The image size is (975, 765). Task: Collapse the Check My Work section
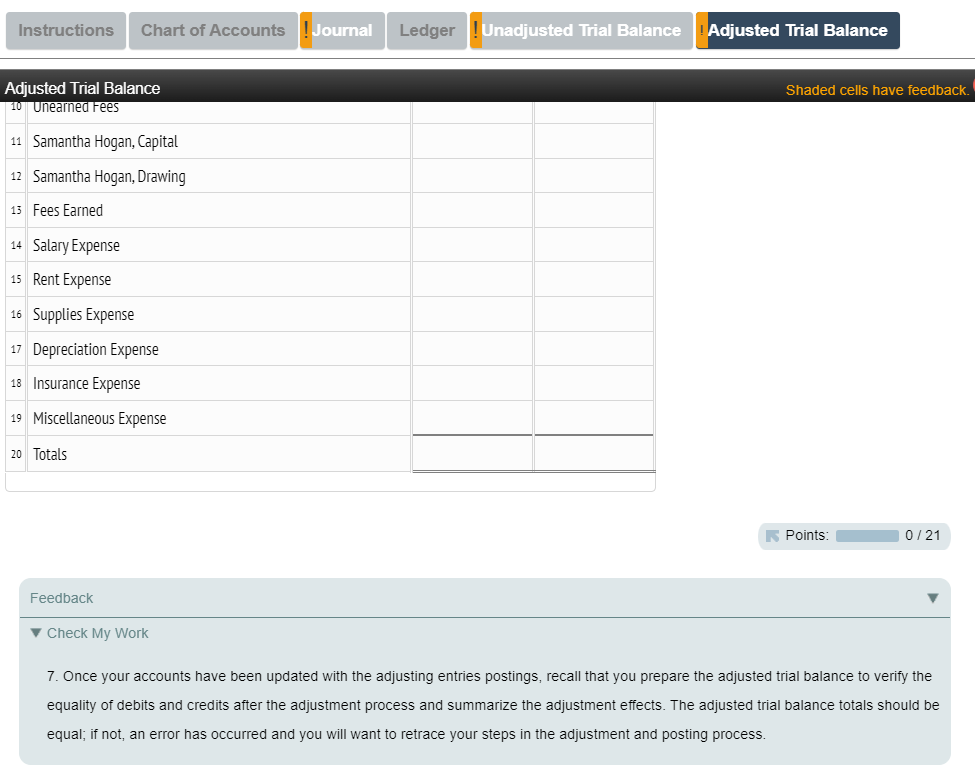[36, 633]
